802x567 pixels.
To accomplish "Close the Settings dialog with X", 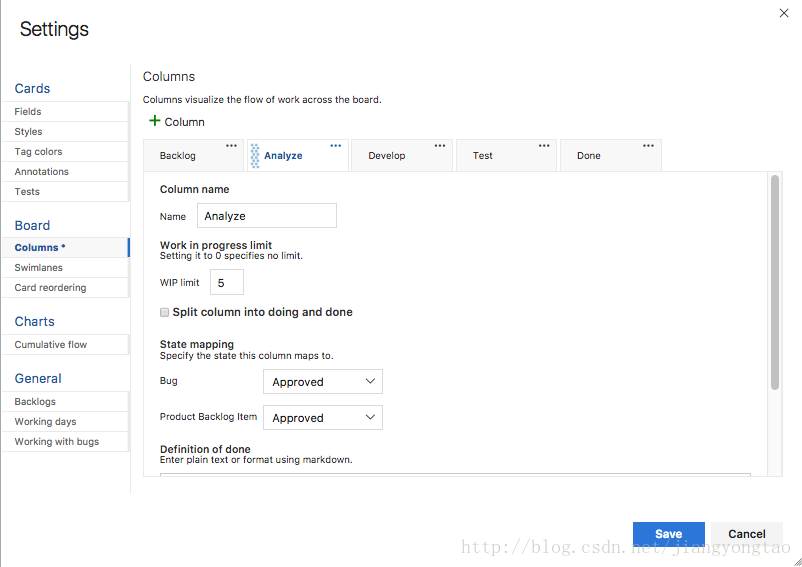I will point(784,13).
